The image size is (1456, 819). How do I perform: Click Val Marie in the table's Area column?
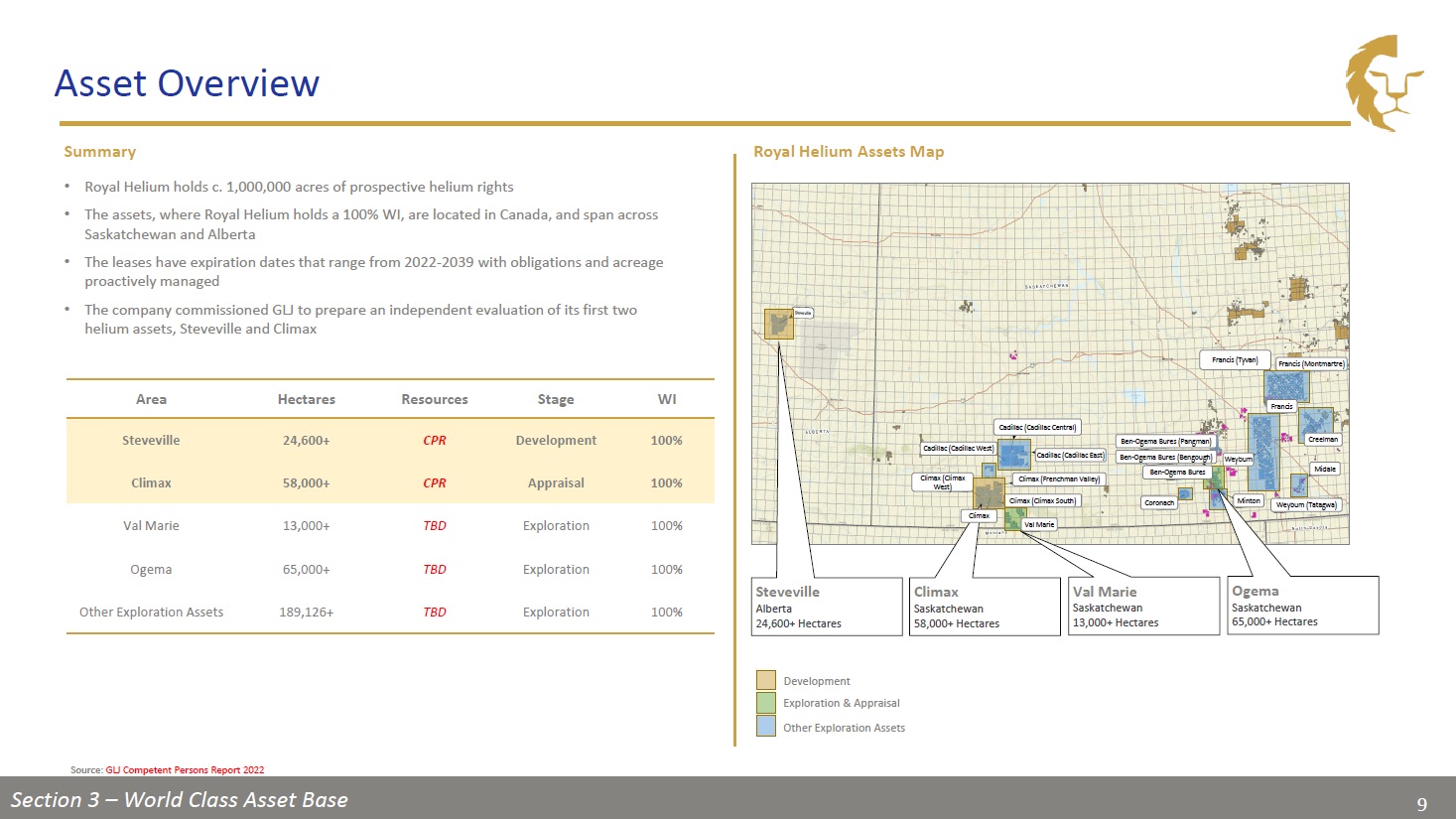151,525
